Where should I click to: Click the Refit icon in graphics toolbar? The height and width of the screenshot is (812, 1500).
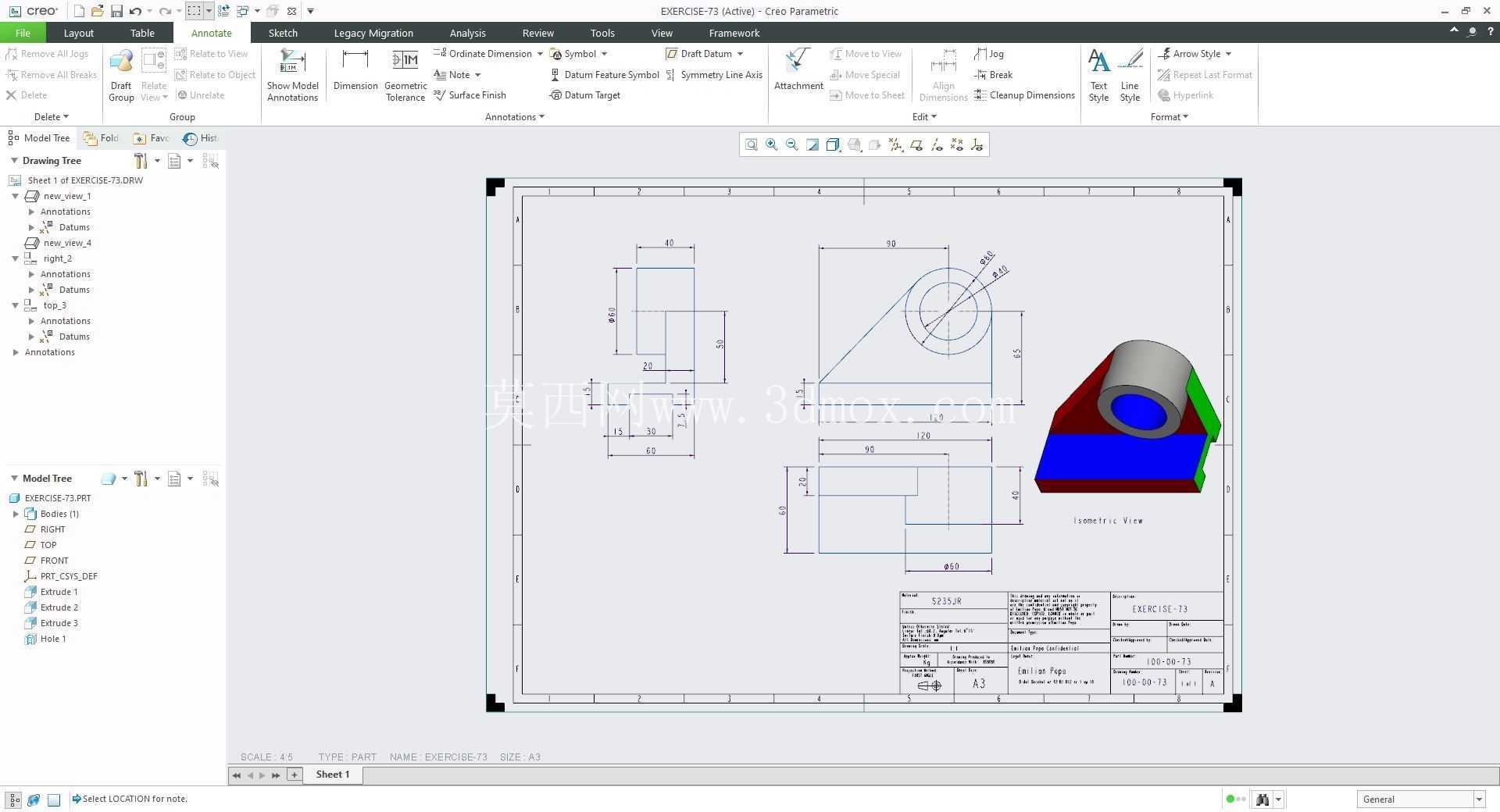(751, 144)
